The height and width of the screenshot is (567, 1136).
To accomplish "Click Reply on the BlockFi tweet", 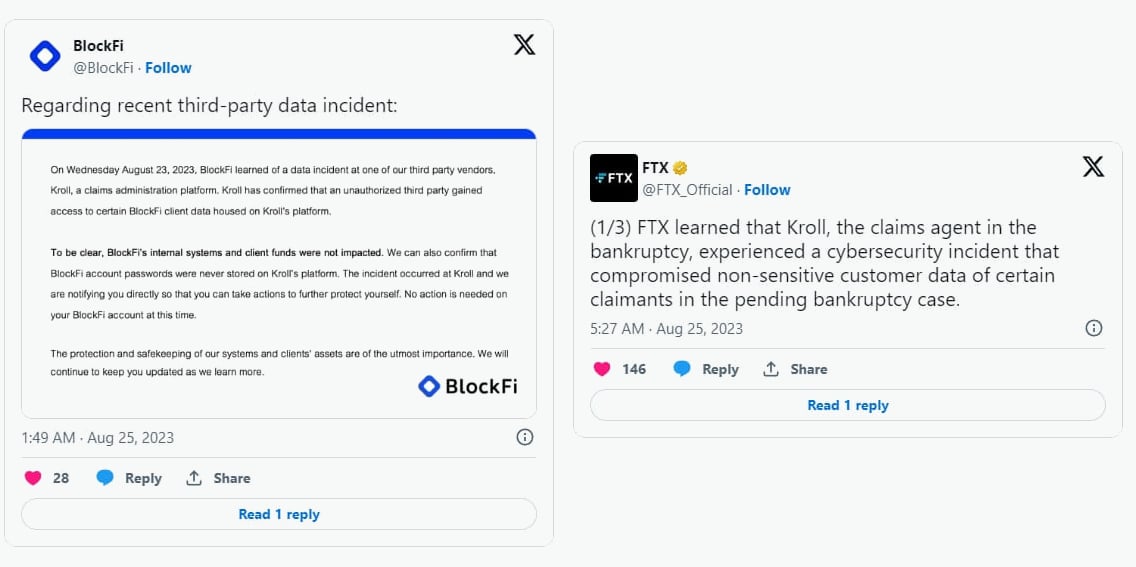I will click(x=129, y=478).
